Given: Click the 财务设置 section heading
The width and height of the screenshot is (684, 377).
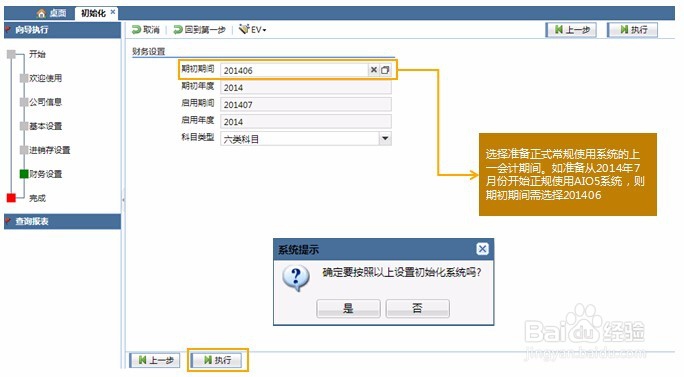Looking at the screenshot, I should (149, 51).
